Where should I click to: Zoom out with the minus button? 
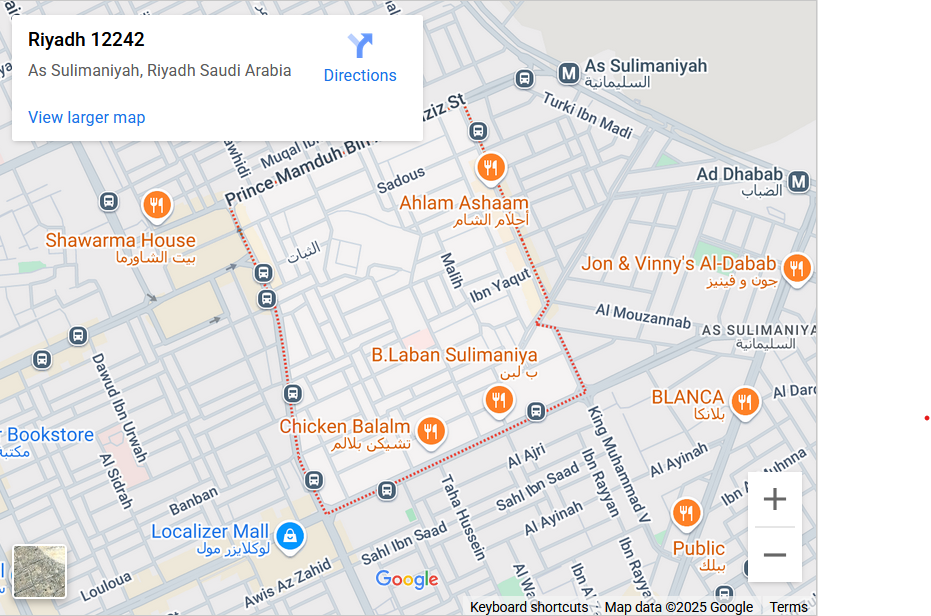tap(774, 555)
